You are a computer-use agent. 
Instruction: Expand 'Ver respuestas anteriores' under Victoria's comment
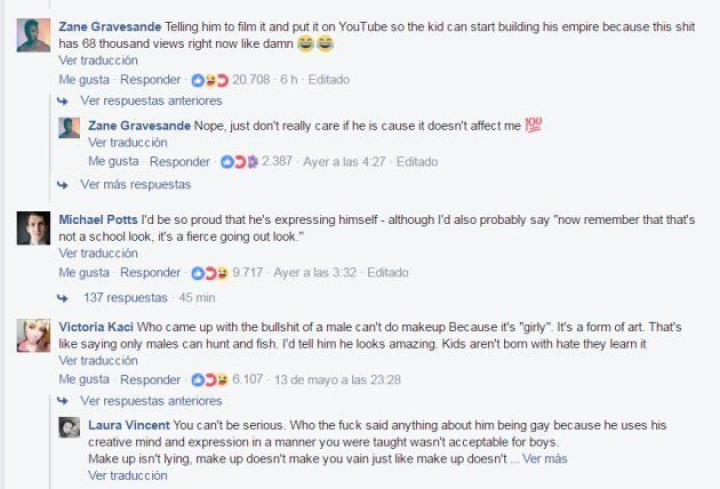click(151, 401)
